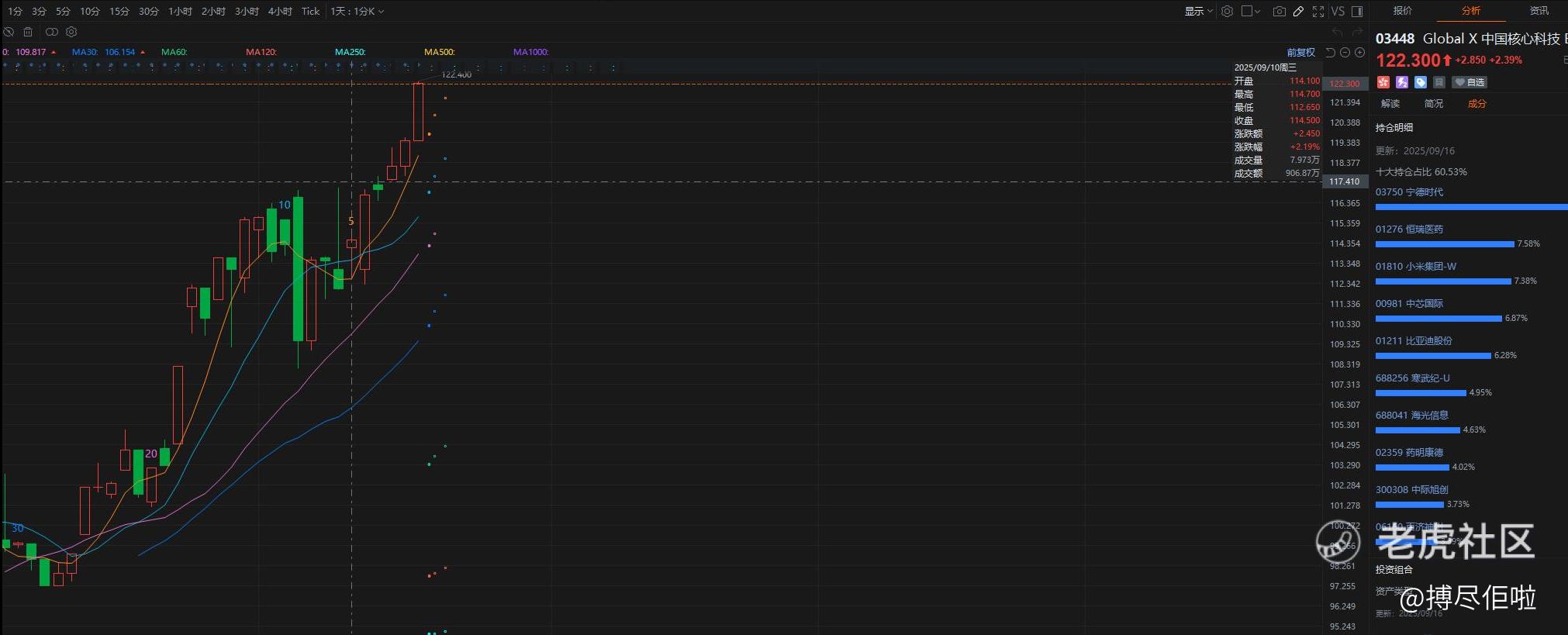Take a chart screenshot with camera icon

click(x=1280, y=11)
